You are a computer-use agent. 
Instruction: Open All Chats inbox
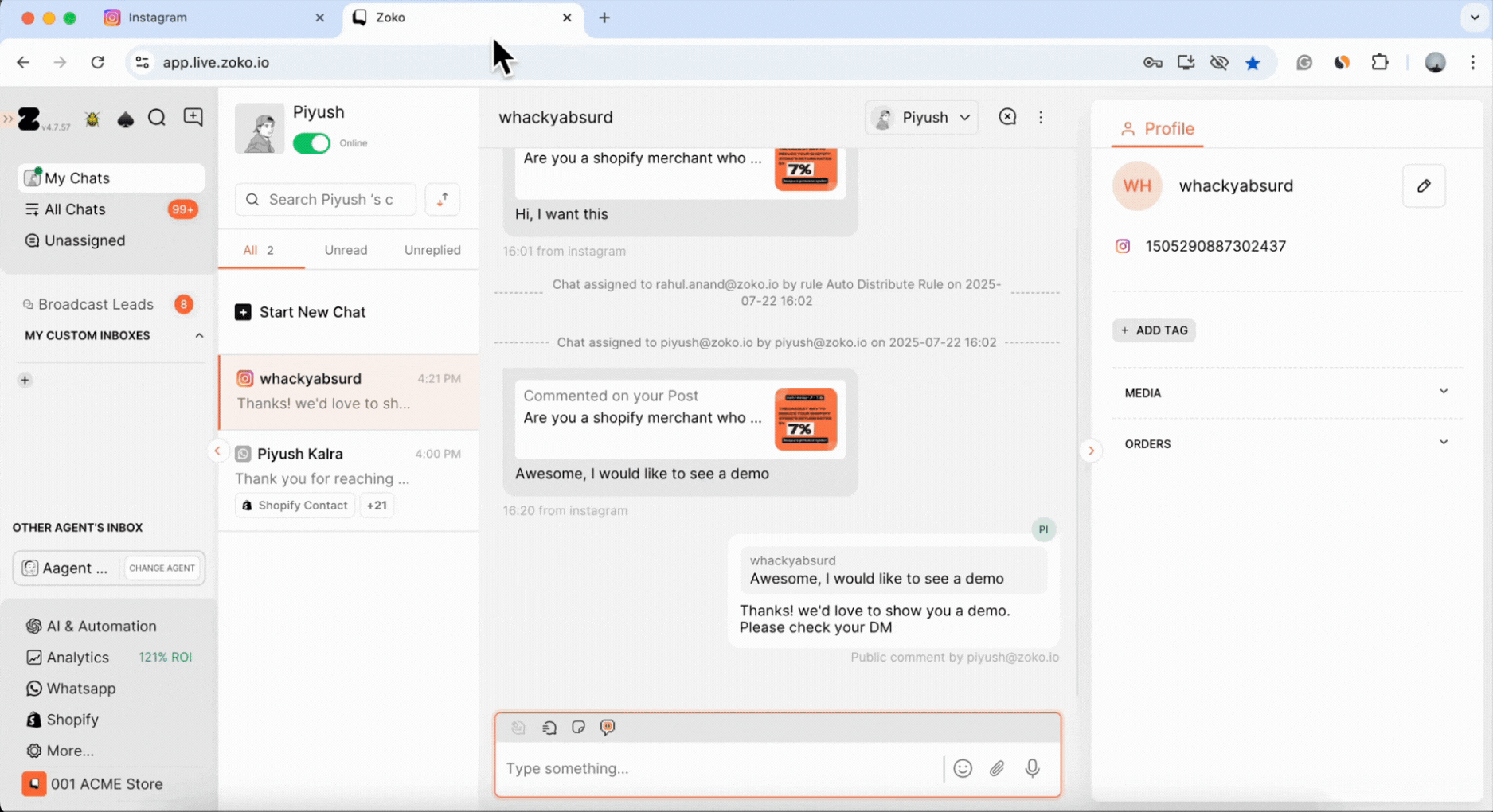click(x=111, y=209)
